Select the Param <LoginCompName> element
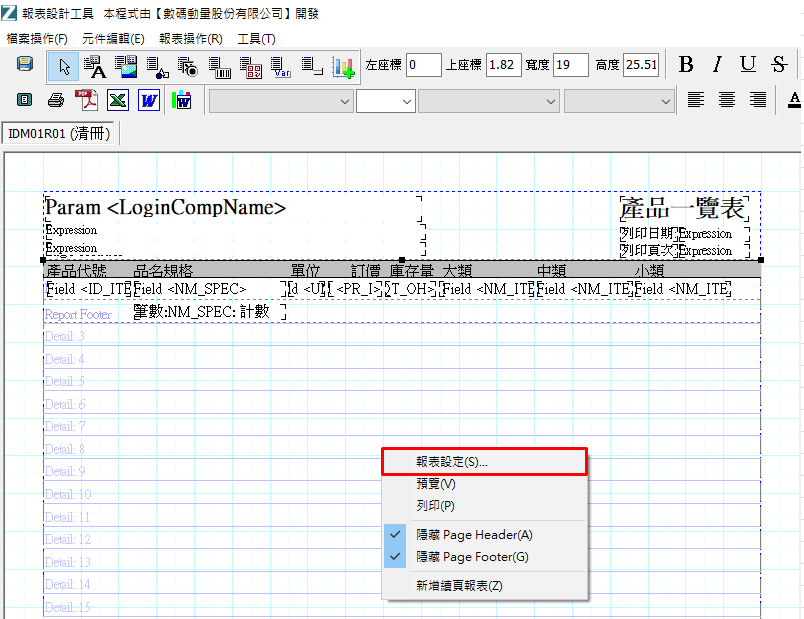804x619 pixels. click(233, 208)
